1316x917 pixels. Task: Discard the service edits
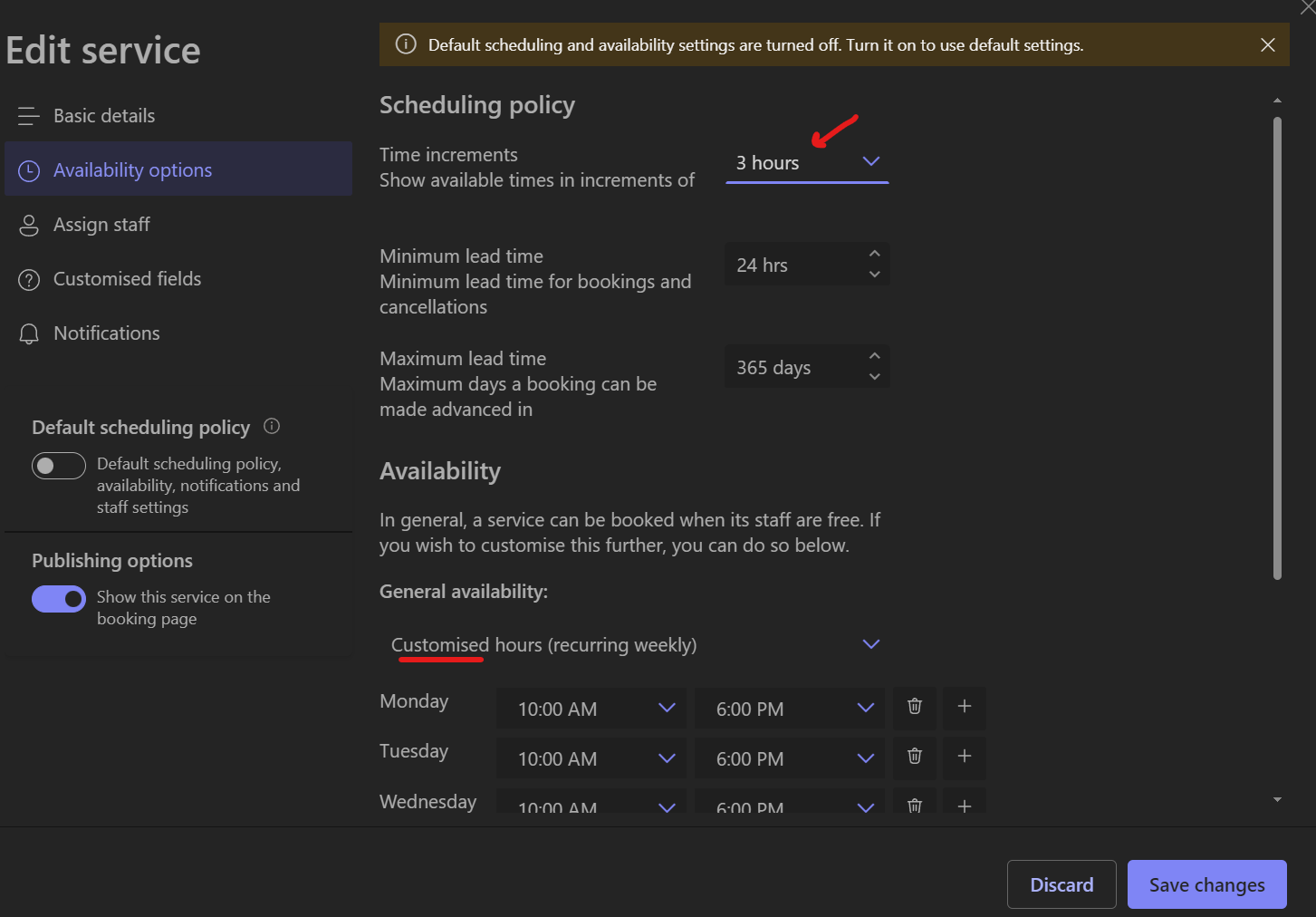1061,884
